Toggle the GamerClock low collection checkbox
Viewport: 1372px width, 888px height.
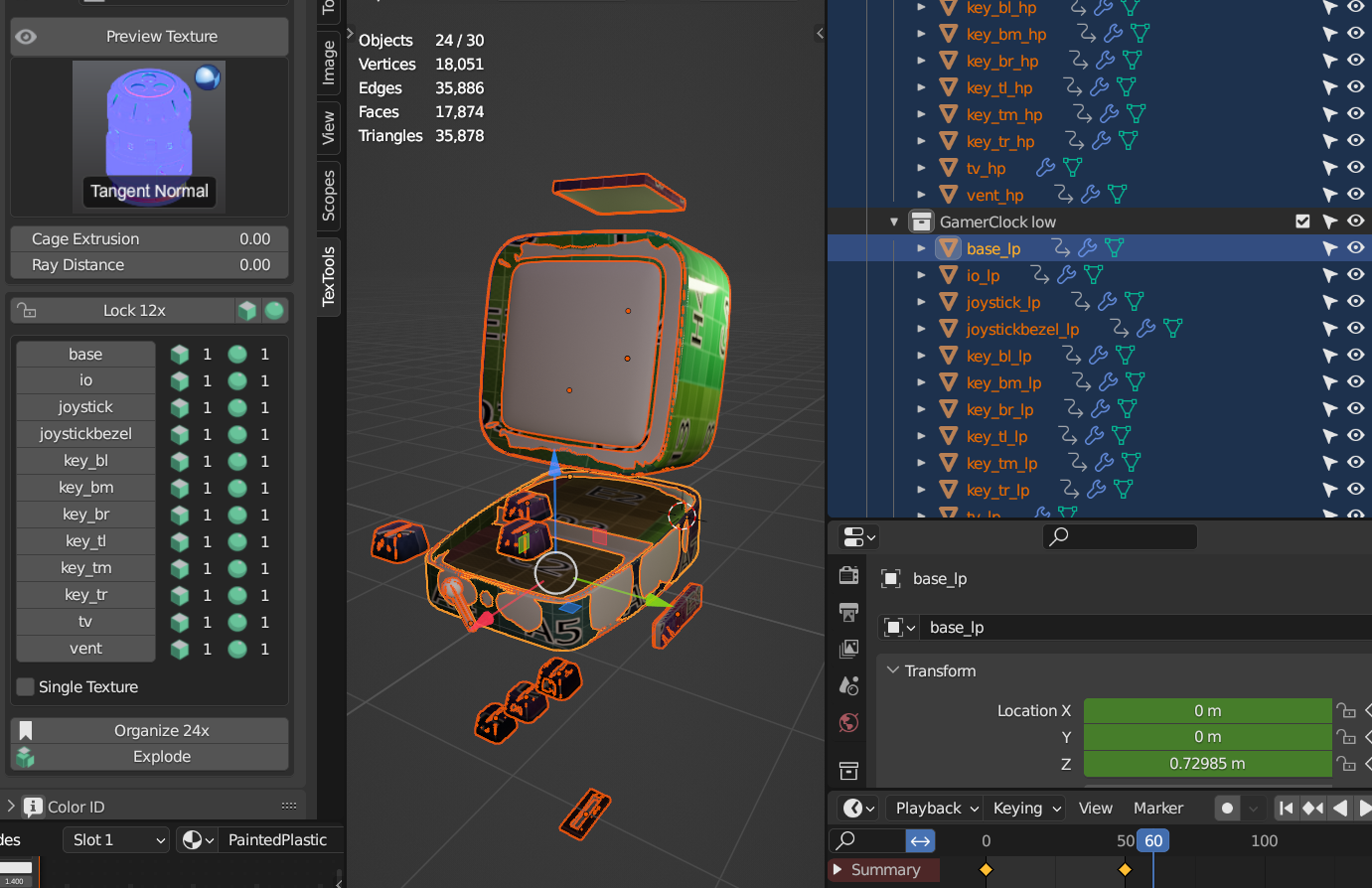pos(1302,222)
